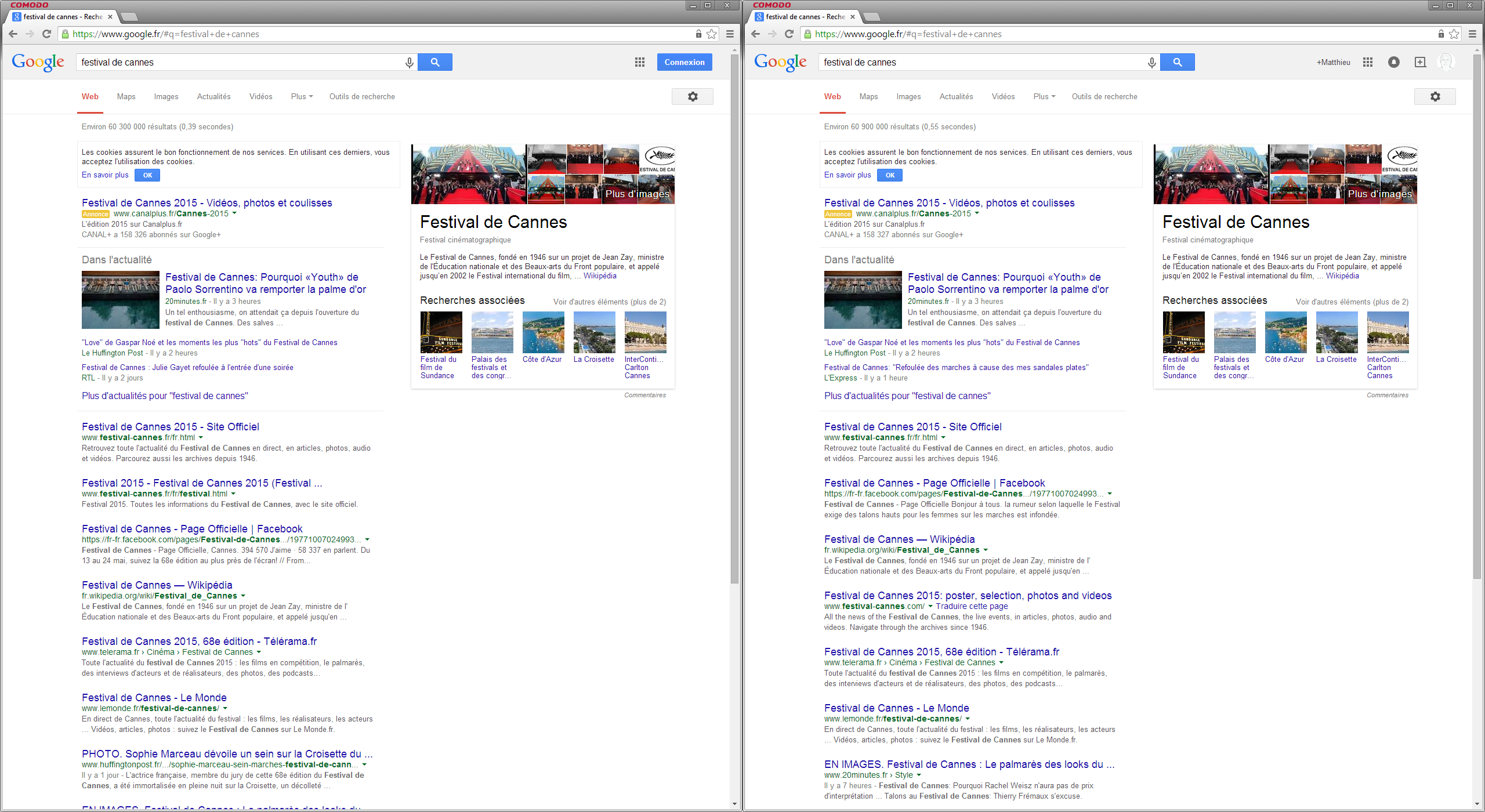
Task: Click the Google logo in left window
Action: (38, 62)
